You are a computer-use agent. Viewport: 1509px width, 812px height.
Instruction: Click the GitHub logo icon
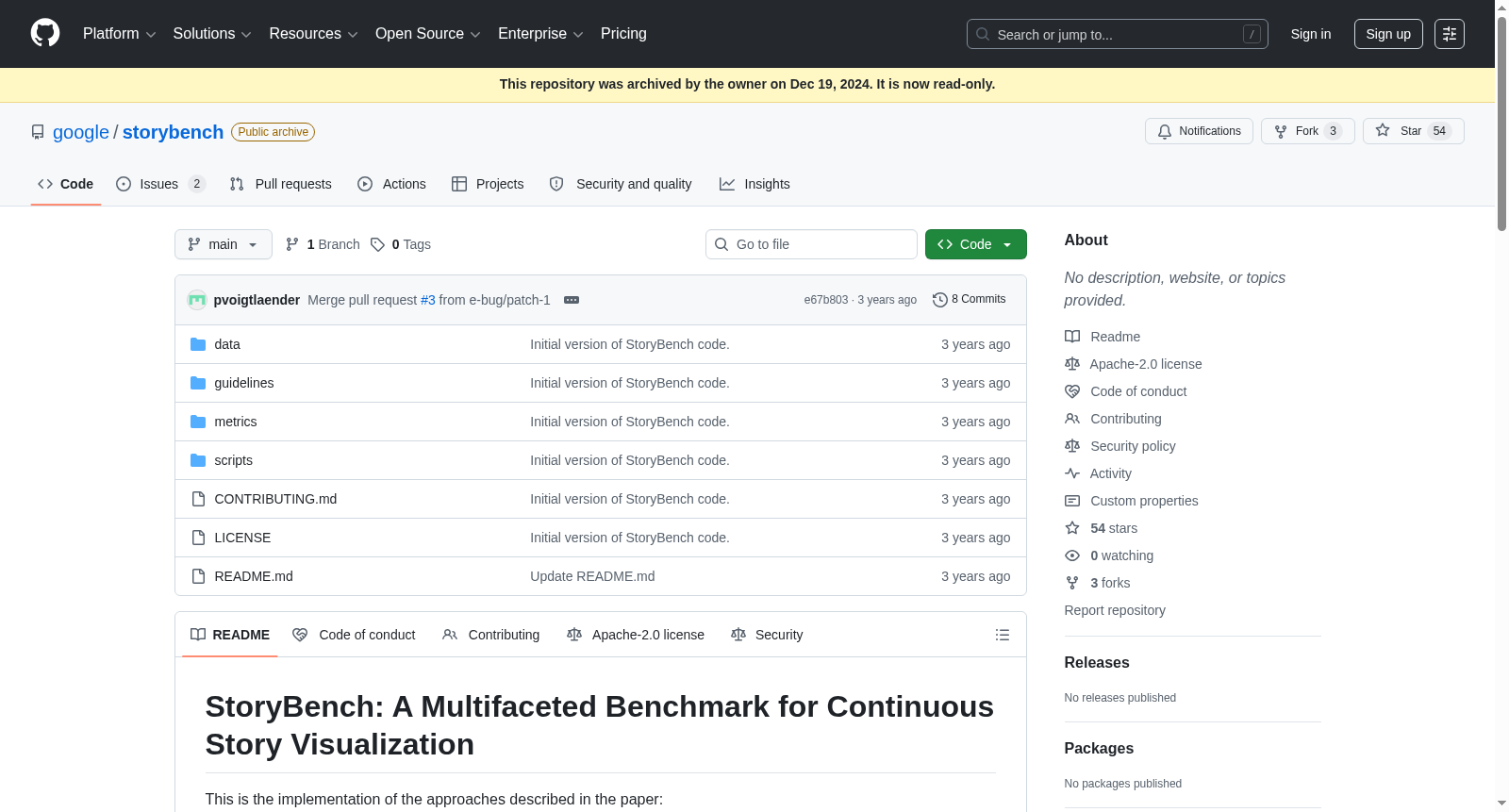coord(45,33)
